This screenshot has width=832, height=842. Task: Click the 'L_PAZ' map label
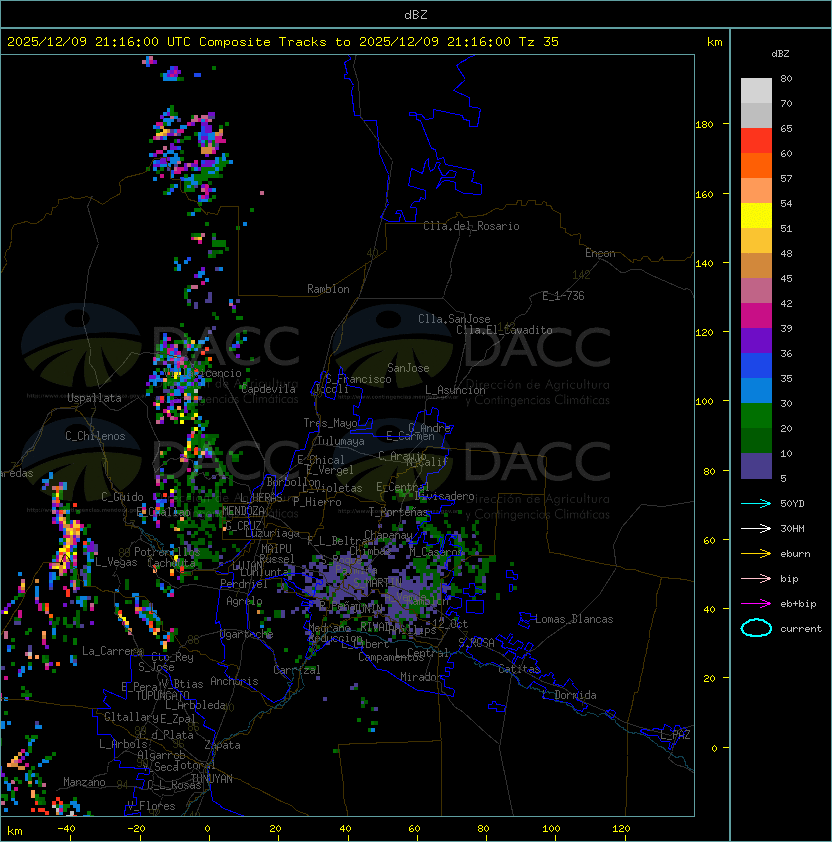click(x=675, y=735)
